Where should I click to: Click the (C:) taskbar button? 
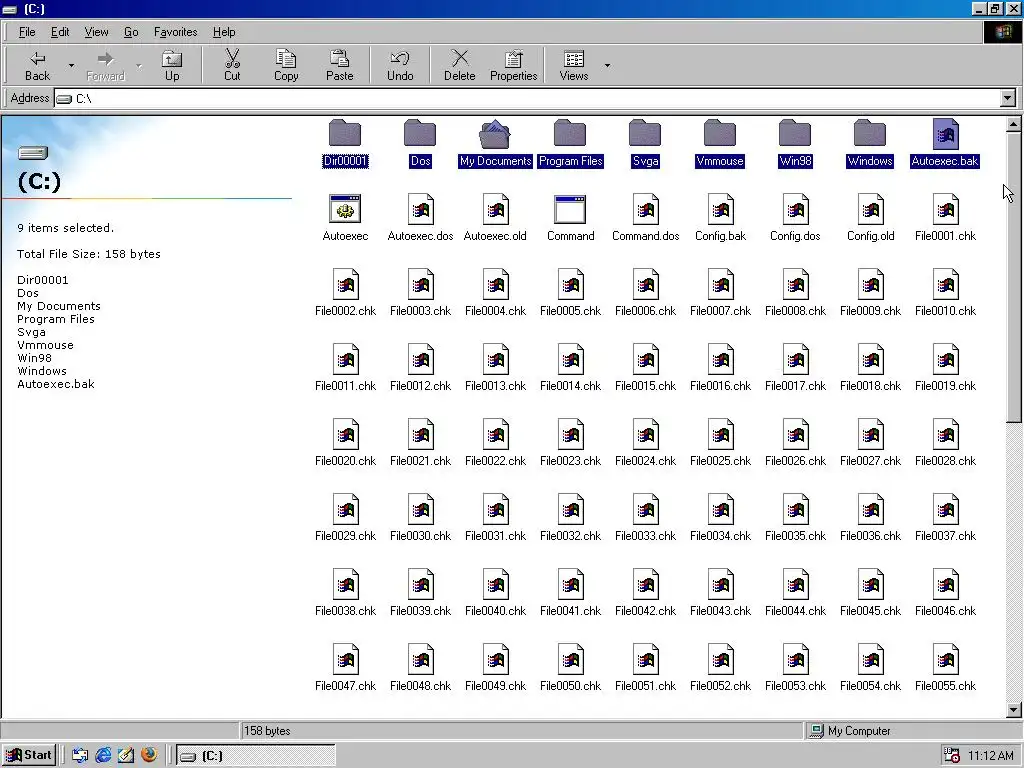256,756
